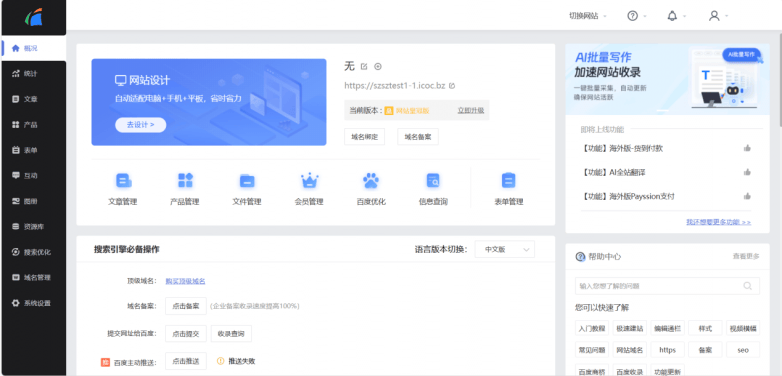Click the circular preview icon beside site name

pyautogui.click(x=378, y=67)
